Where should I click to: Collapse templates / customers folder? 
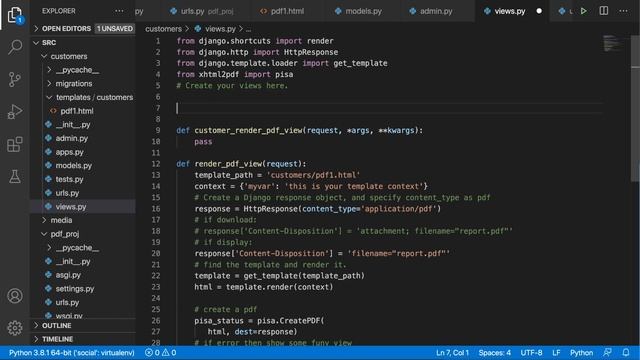coord(94,97)
